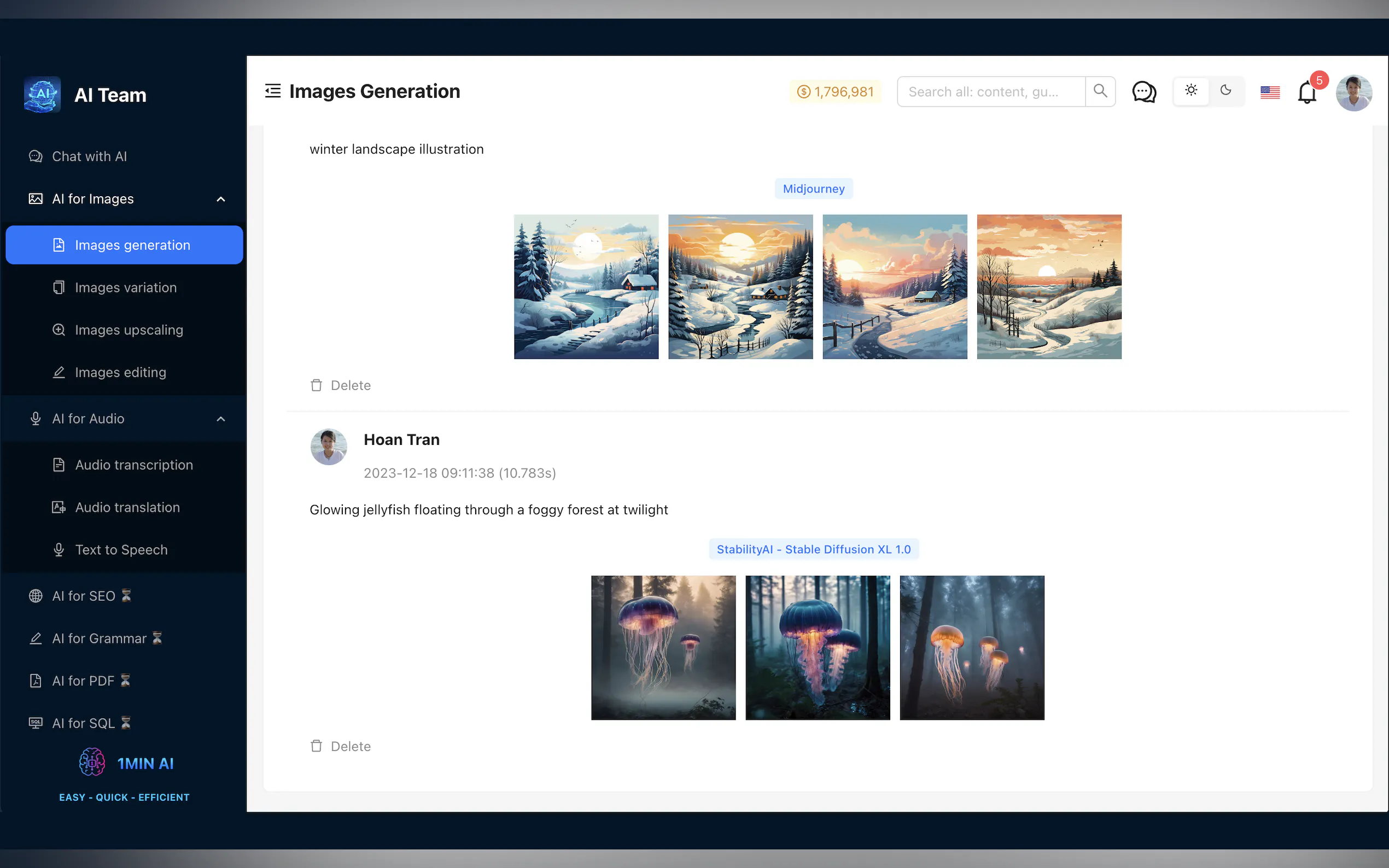Open Chat with AI menu item
Image resolution: width=1389 pixels, height=868 pixels.
click(89, 156)
